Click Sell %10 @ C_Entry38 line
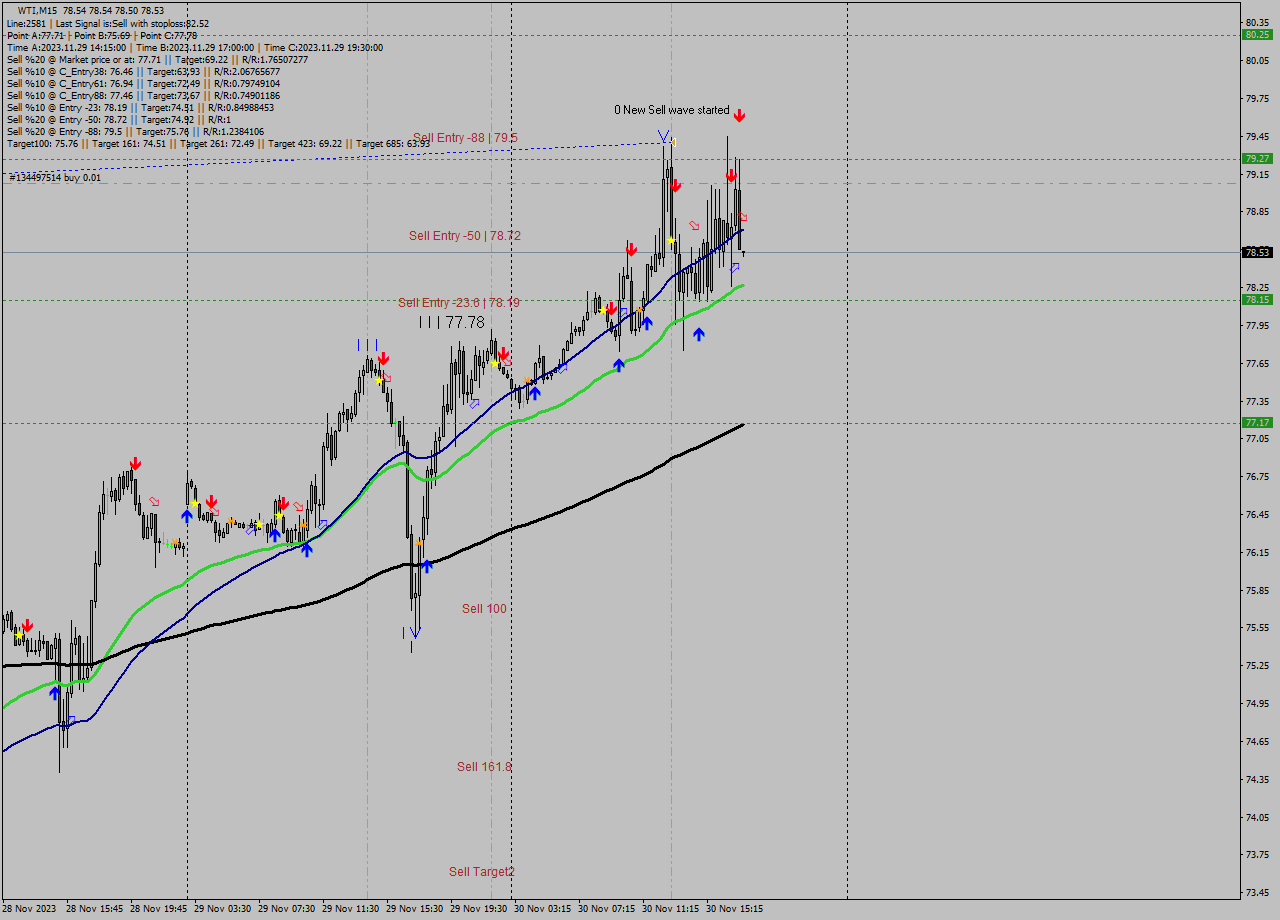The image size is (1280, 920). [x=143, y=71]
